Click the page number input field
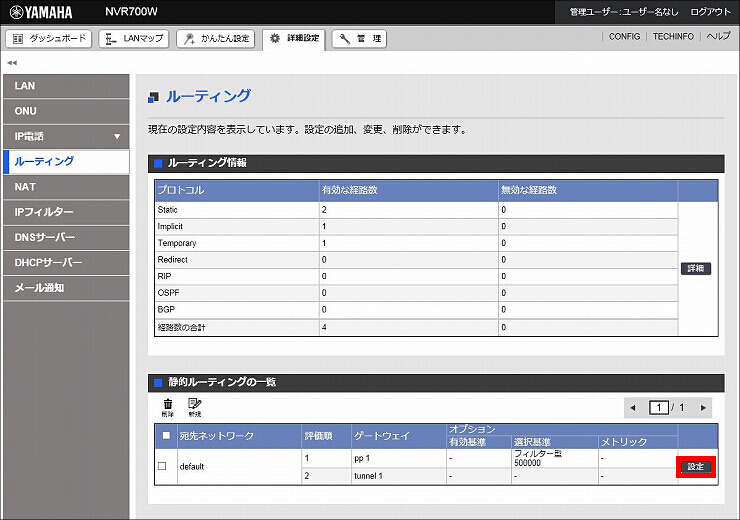Screen dimensions: 740x520 (658, 407)
